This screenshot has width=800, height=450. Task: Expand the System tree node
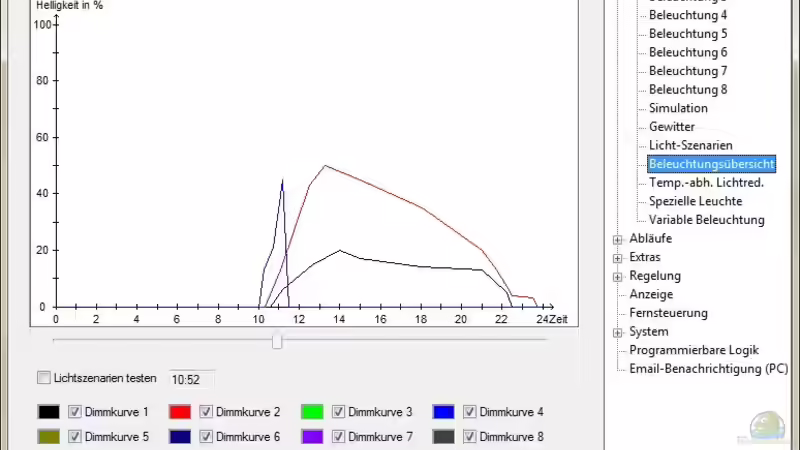618,332
